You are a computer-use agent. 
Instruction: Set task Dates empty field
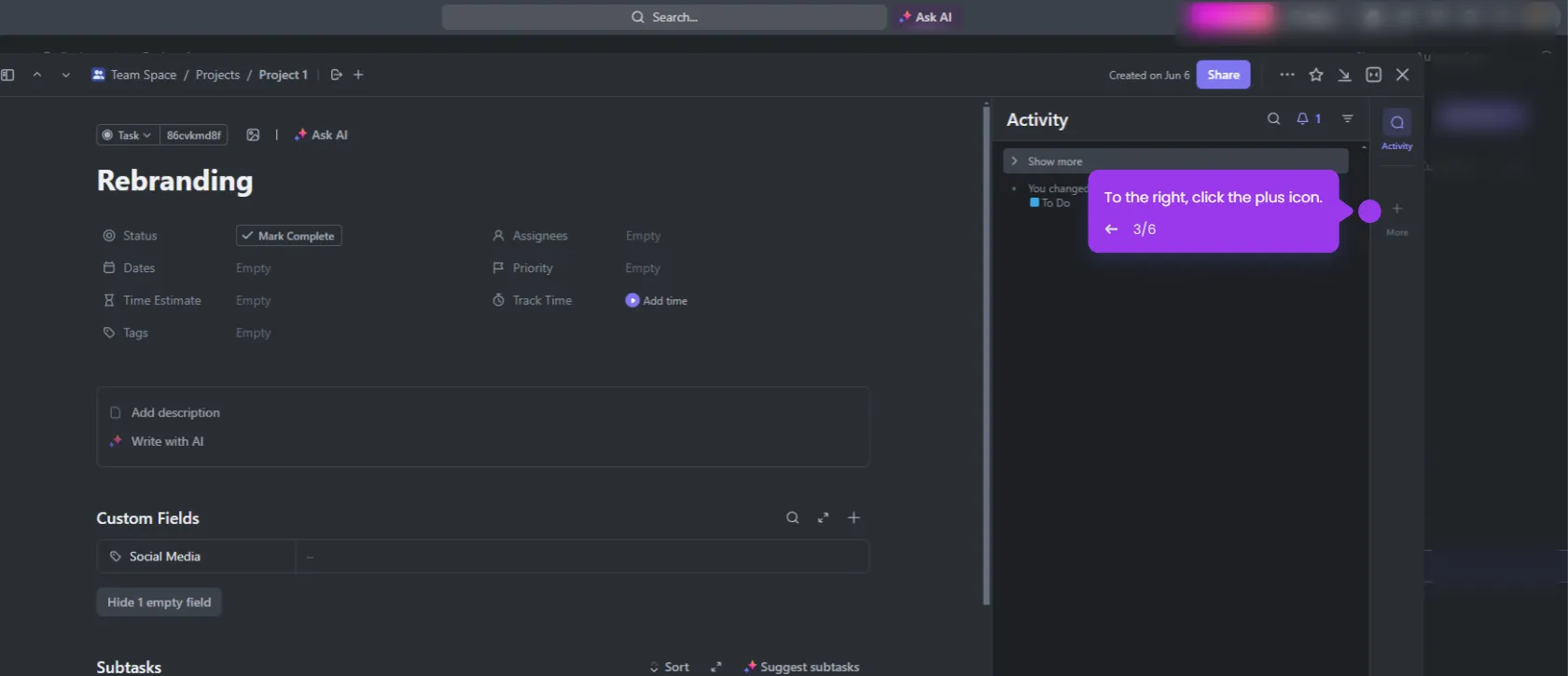coord(253,269)
